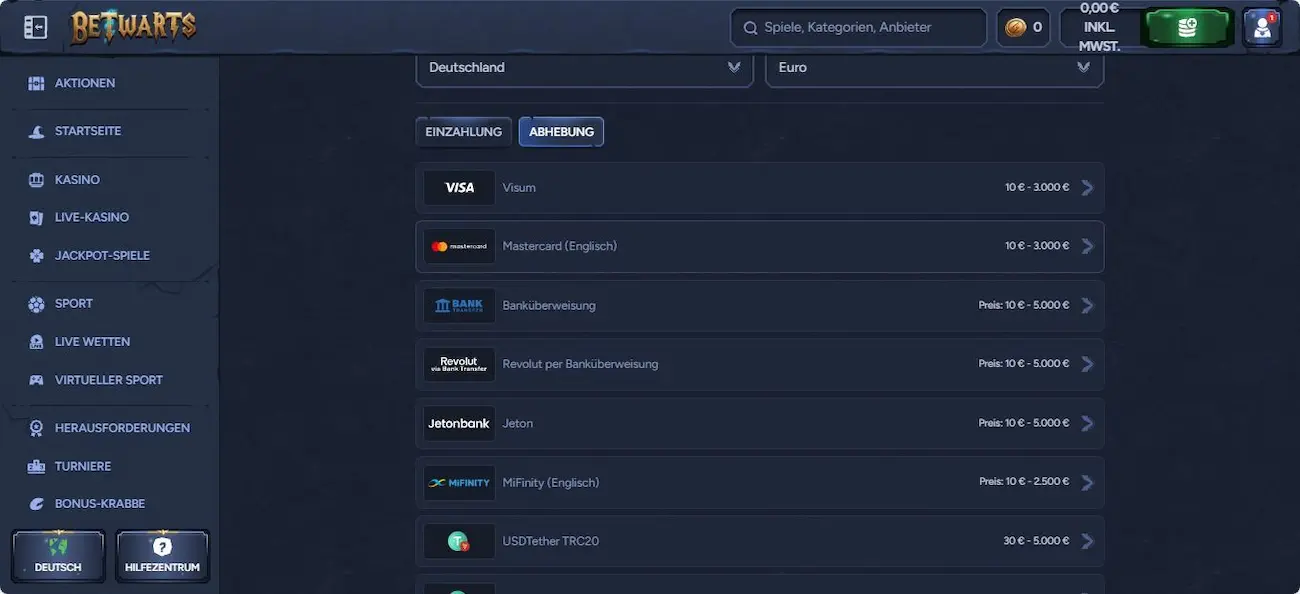1300x594 pixels.
Task: Click the Revolut per Banküberweisung label
Action: point(580,364)
